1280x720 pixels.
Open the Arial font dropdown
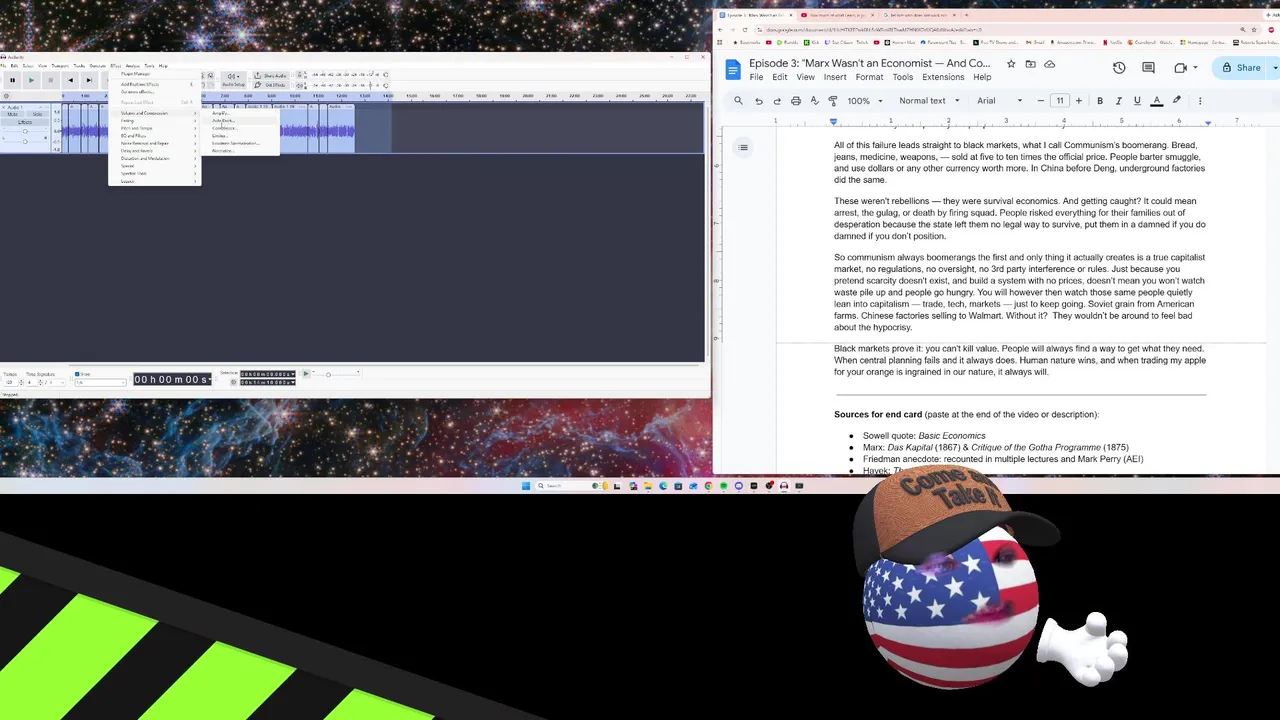coord(1000,101)
